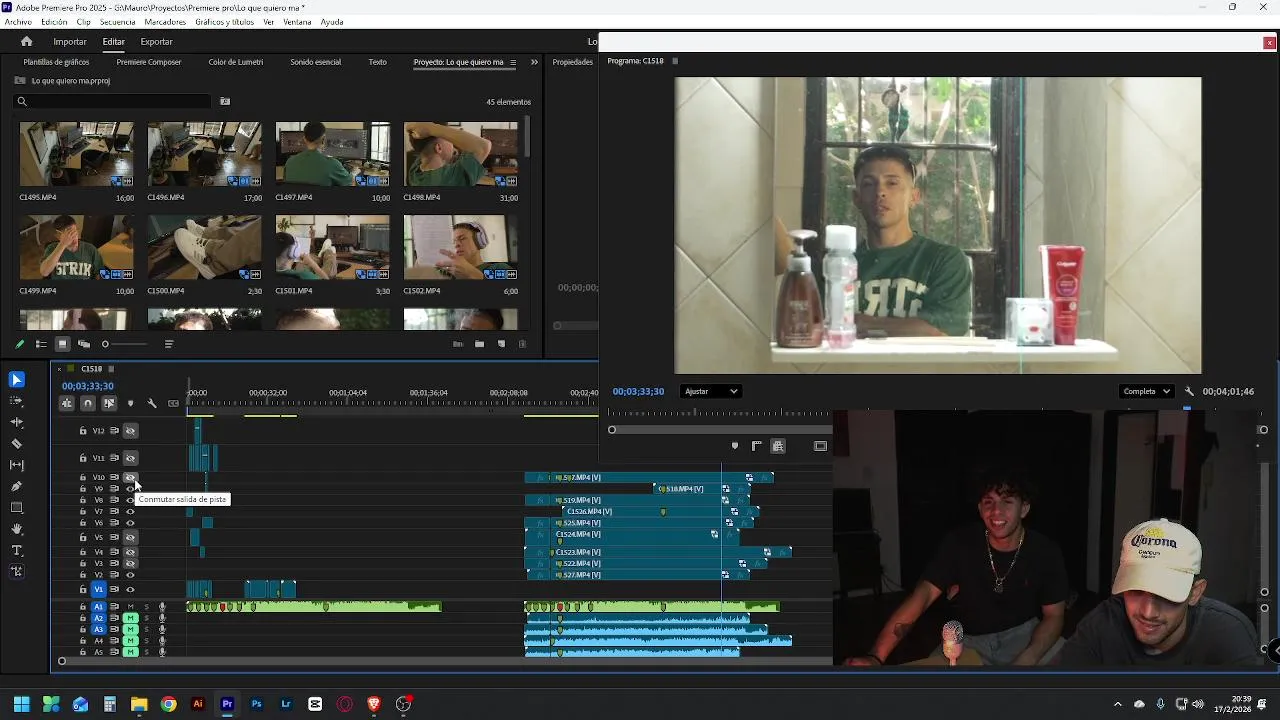Select the Slip tool

pos(16,465)
